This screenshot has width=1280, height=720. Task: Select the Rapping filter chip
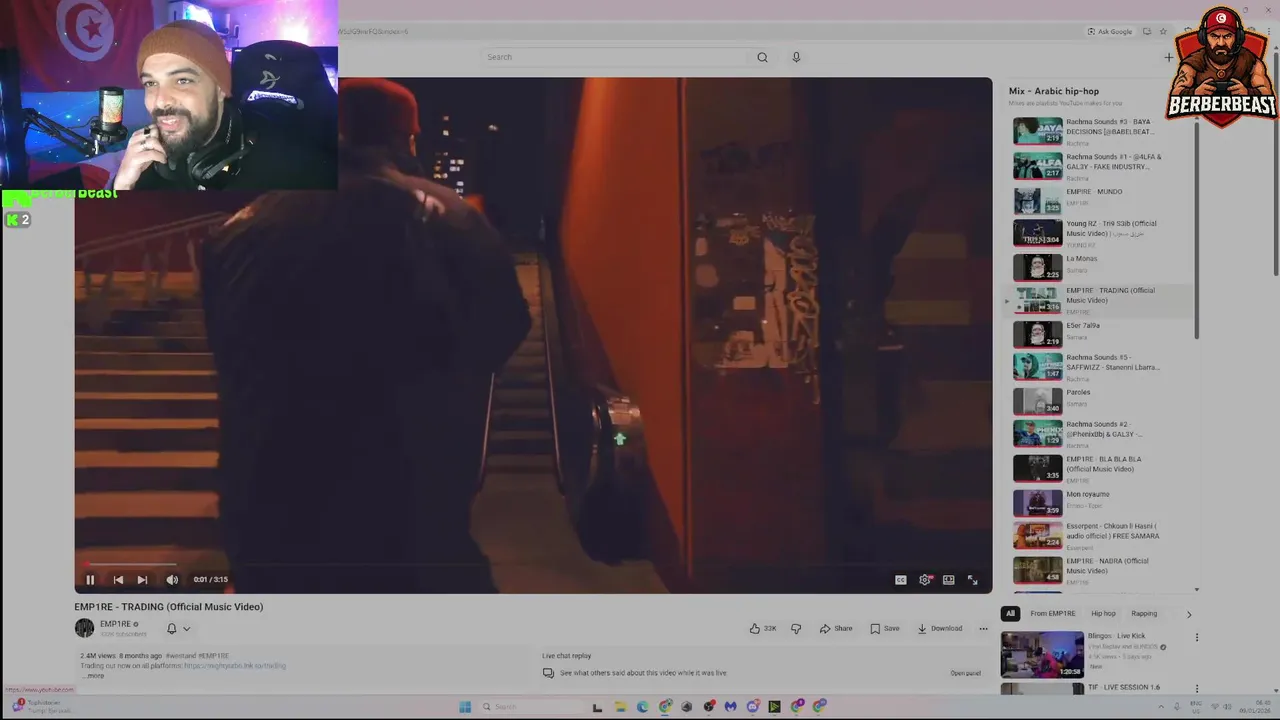(x=1144, y=614)
